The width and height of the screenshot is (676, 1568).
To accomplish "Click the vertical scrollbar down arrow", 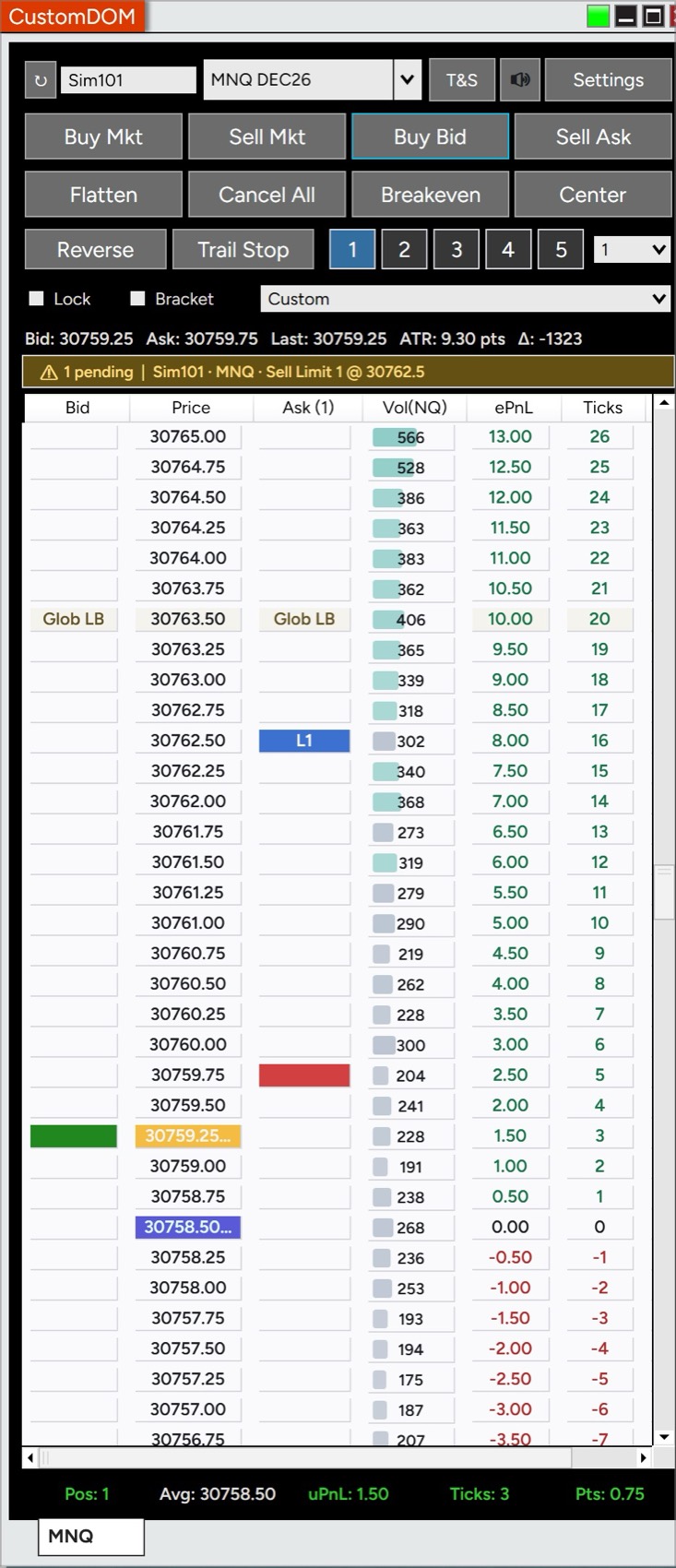I will pos(663,1437).
